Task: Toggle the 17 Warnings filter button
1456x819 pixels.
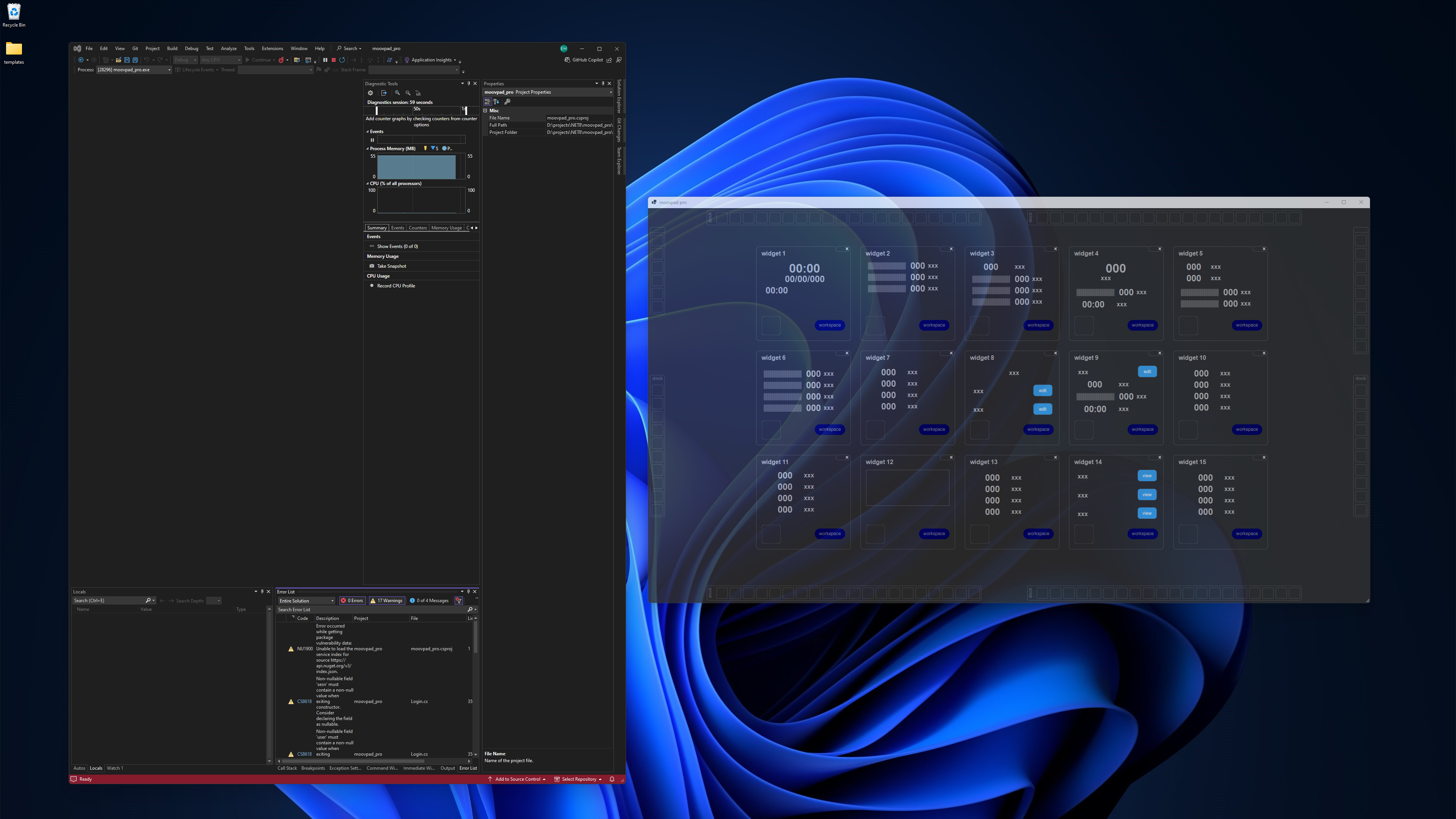Action: (x=387, y=600)
